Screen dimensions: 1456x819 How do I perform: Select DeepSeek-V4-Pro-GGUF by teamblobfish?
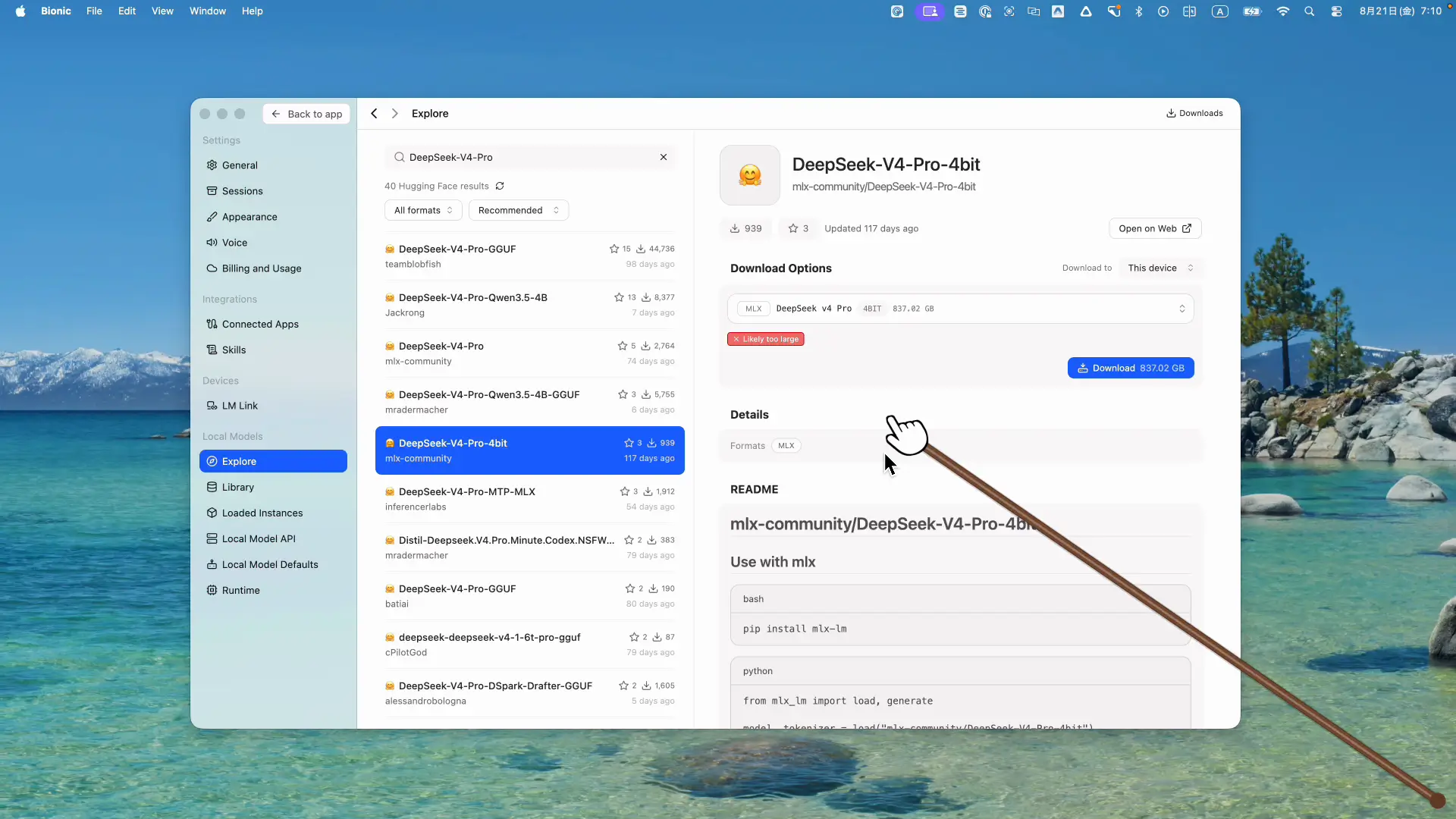point(529,256)
